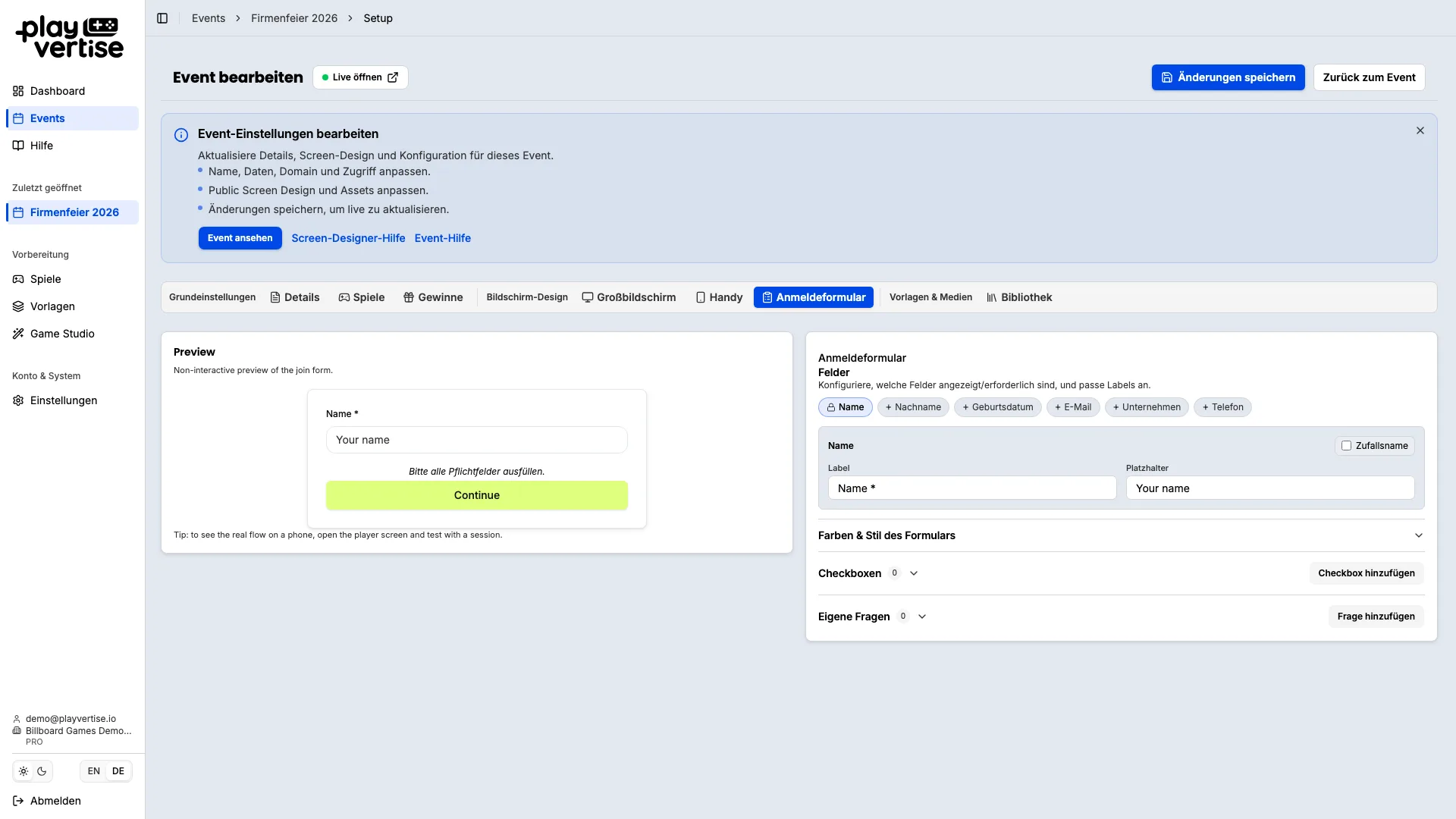
Task: Open Event-Hilfe link
Action: pyautogui.click(x=443, y=238)
